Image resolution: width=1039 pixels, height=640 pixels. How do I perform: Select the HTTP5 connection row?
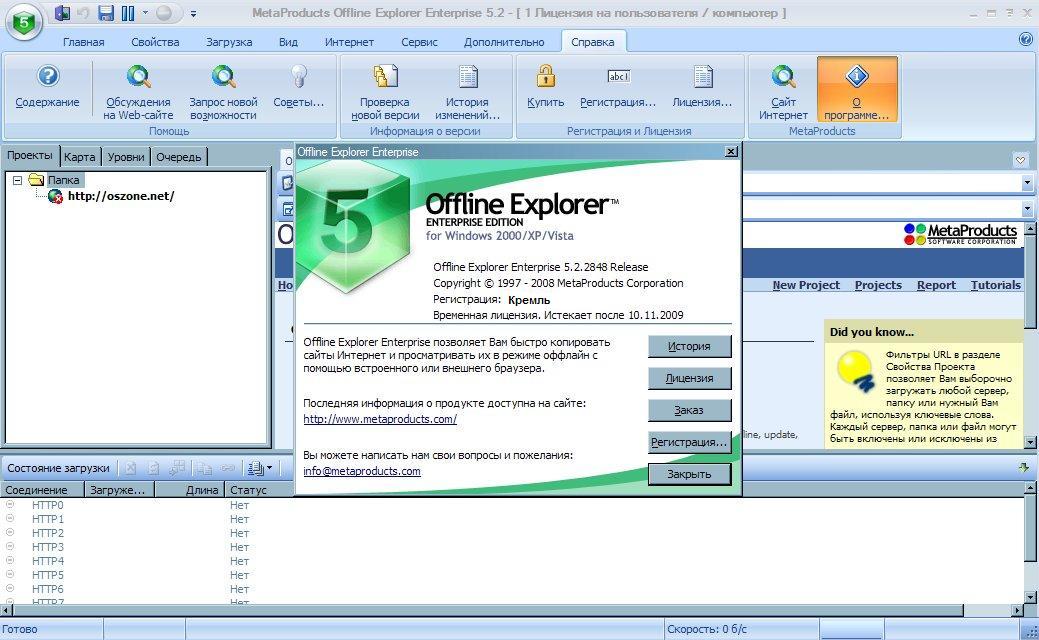[48, 574]
